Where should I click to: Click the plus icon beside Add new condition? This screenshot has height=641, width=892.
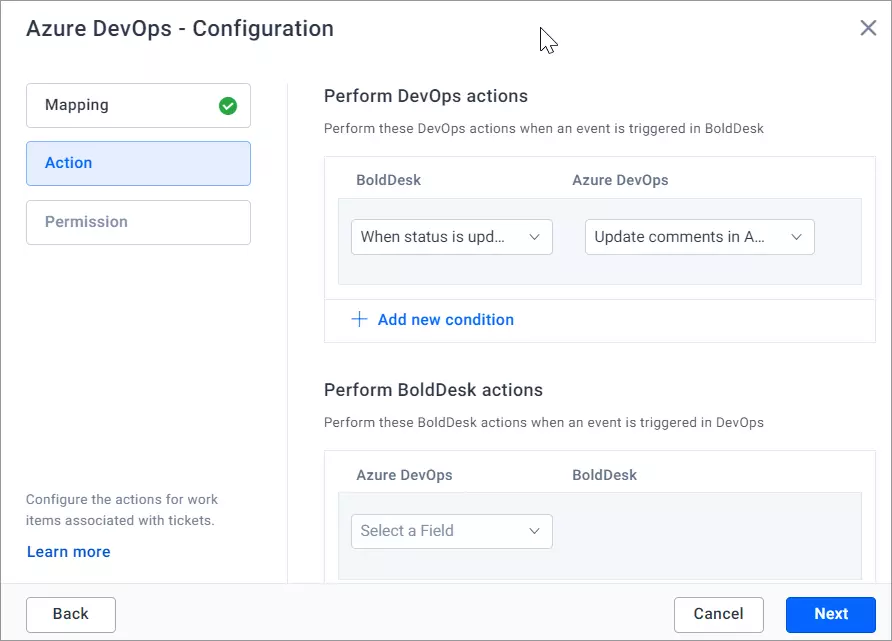360,319
